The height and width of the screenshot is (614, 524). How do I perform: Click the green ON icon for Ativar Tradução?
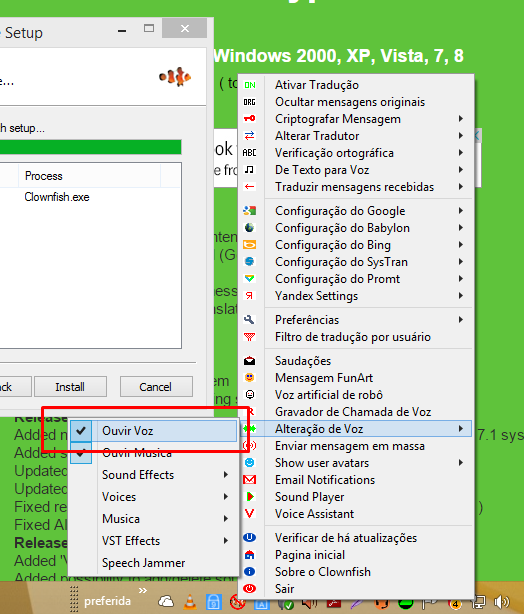250,85
